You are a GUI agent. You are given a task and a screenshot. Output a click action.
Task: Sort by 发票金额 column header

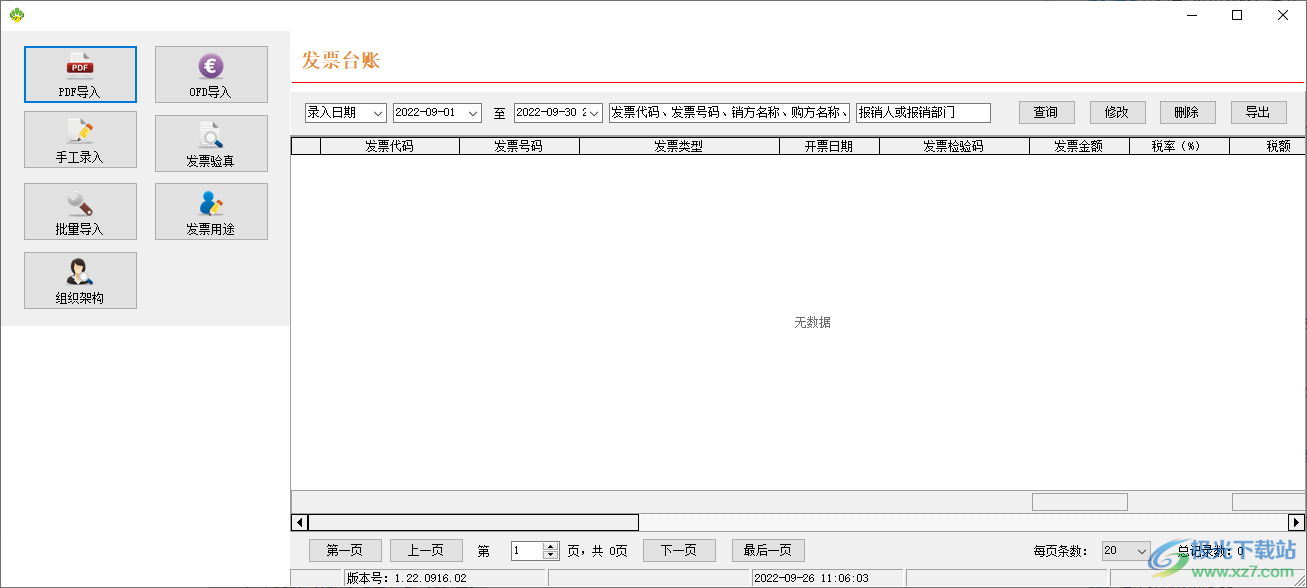(1079, 146)
